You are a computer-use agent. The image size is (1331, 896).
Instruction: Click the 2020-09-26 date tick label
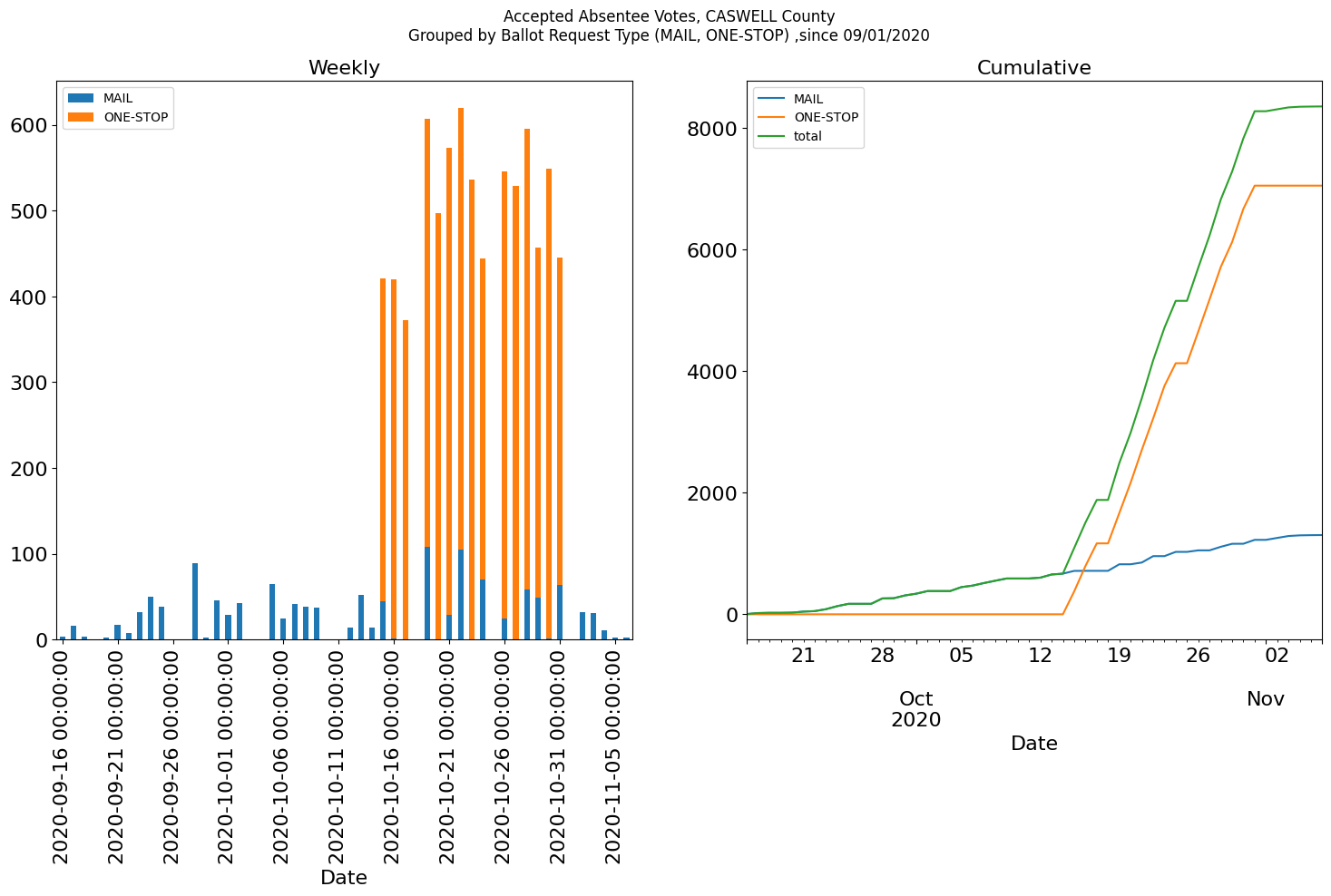click(x=171, y=755)
